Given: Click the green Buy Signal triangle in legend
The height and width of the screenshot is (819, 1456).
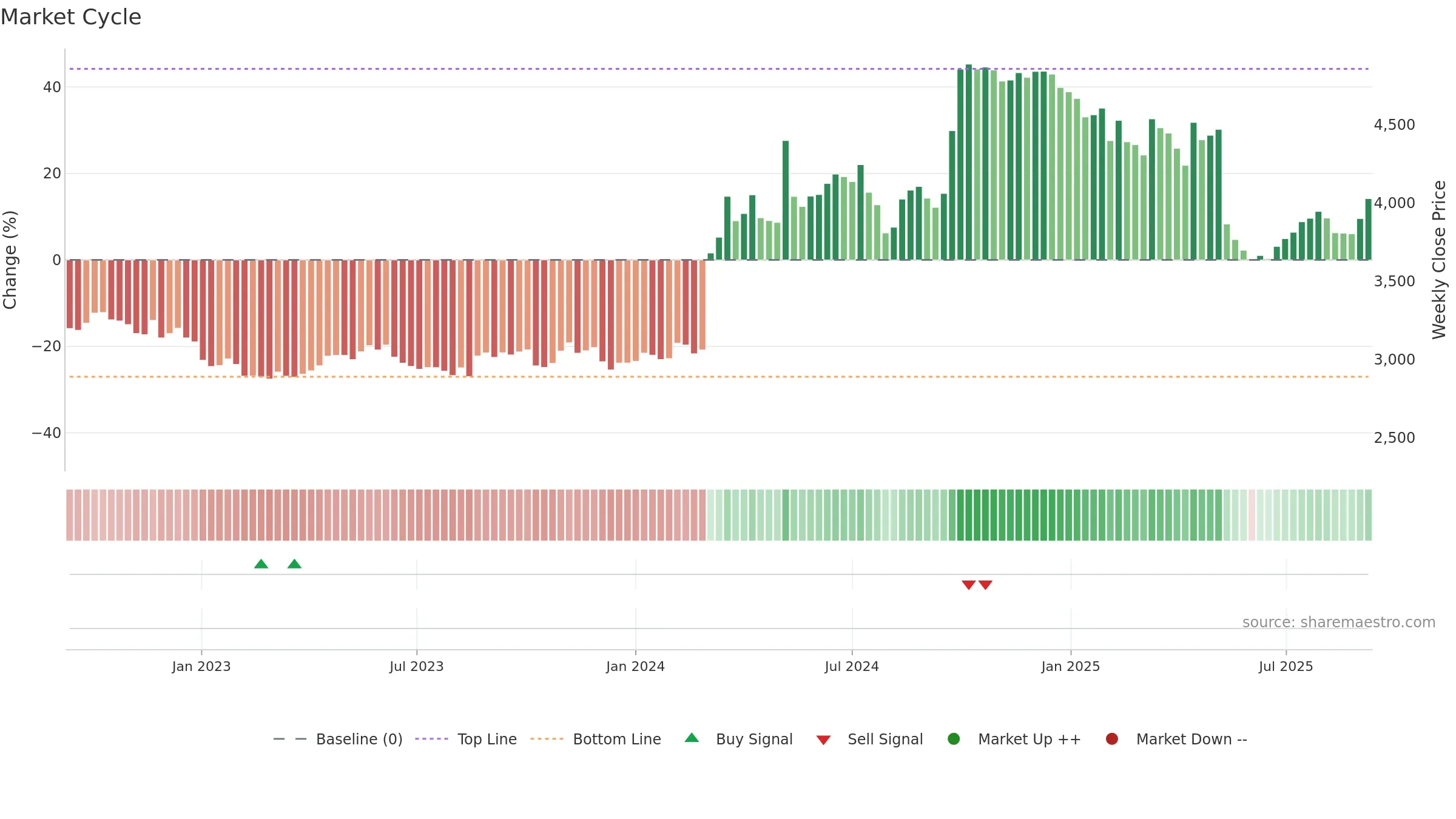Looking at the screenshot, I should 692,738.
